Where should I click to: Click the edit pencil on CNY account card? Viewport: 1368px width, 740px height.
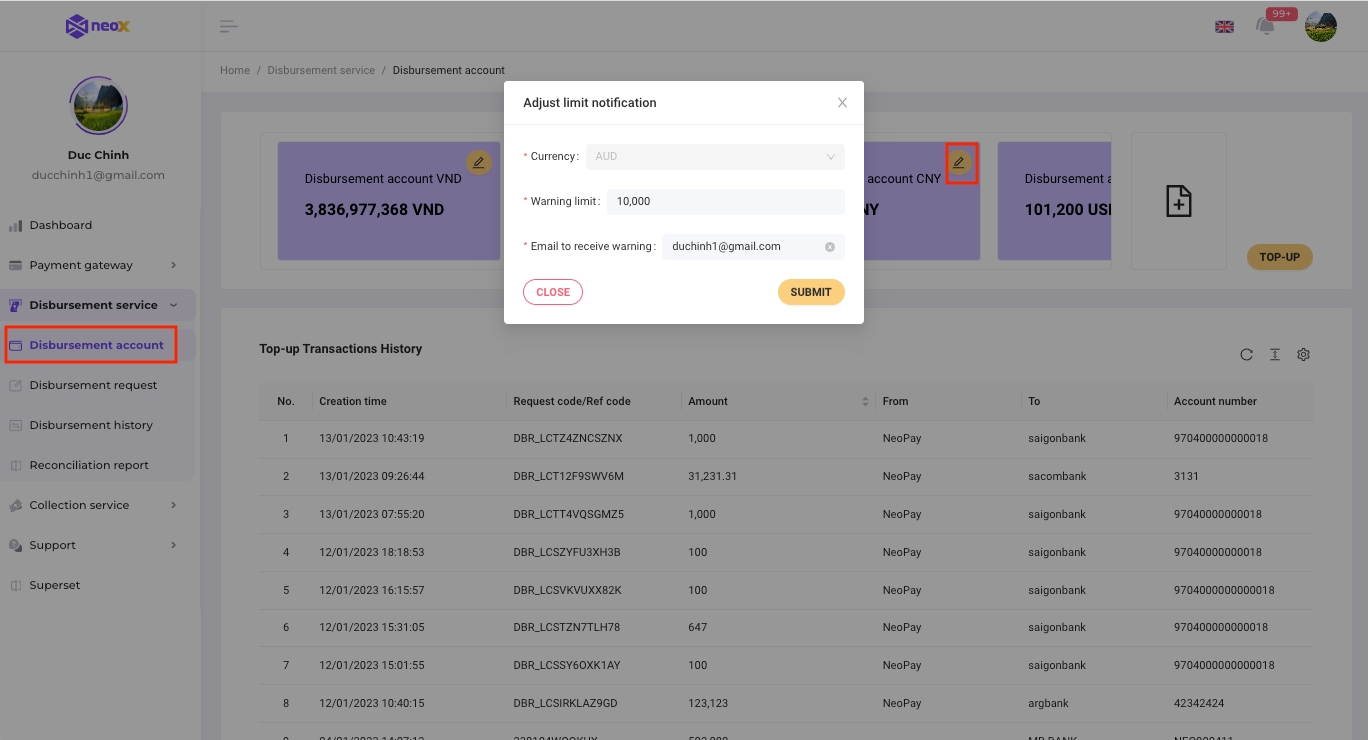pyautogui.click(x=959, y=162)
